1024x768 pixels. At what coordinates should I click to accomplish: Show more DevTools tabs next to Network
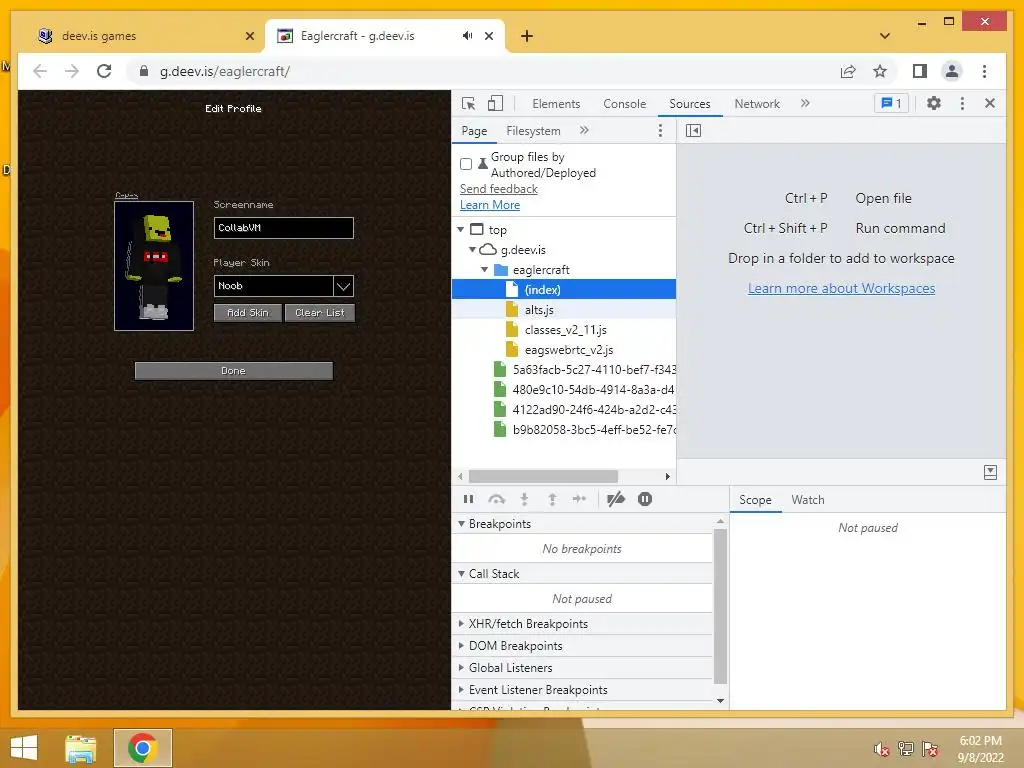tap(805, 103)
